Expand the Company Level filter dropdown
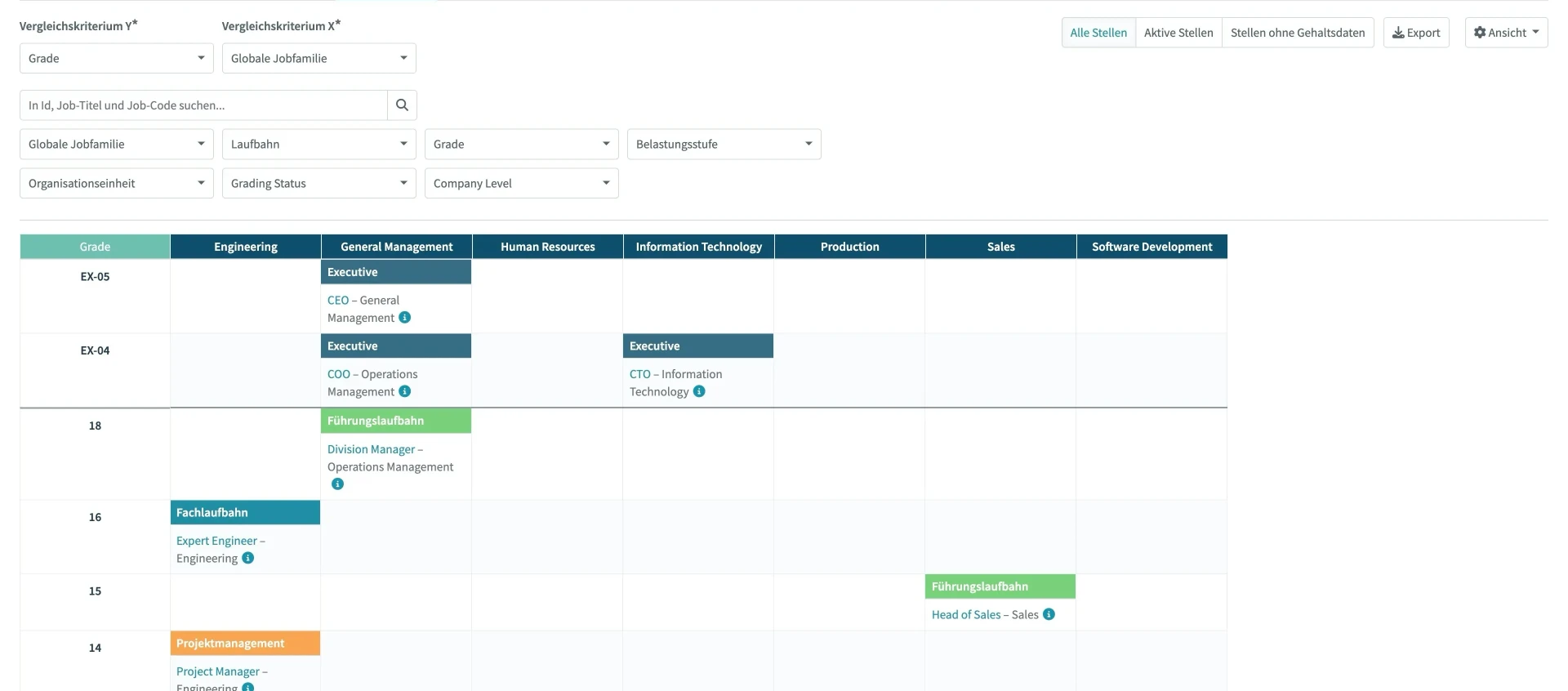Image resolution: width=1568 pixels, height=691 pixels. pos(521,183)
